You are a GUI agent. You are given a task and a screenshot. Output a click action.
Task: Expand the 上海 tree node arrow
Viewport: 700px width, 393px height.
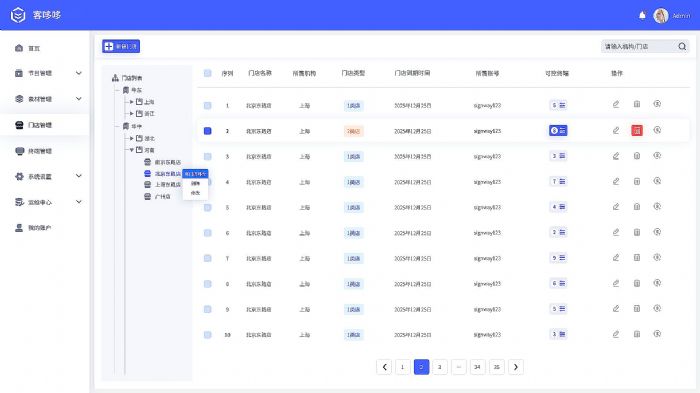click(x=132, y=102)
